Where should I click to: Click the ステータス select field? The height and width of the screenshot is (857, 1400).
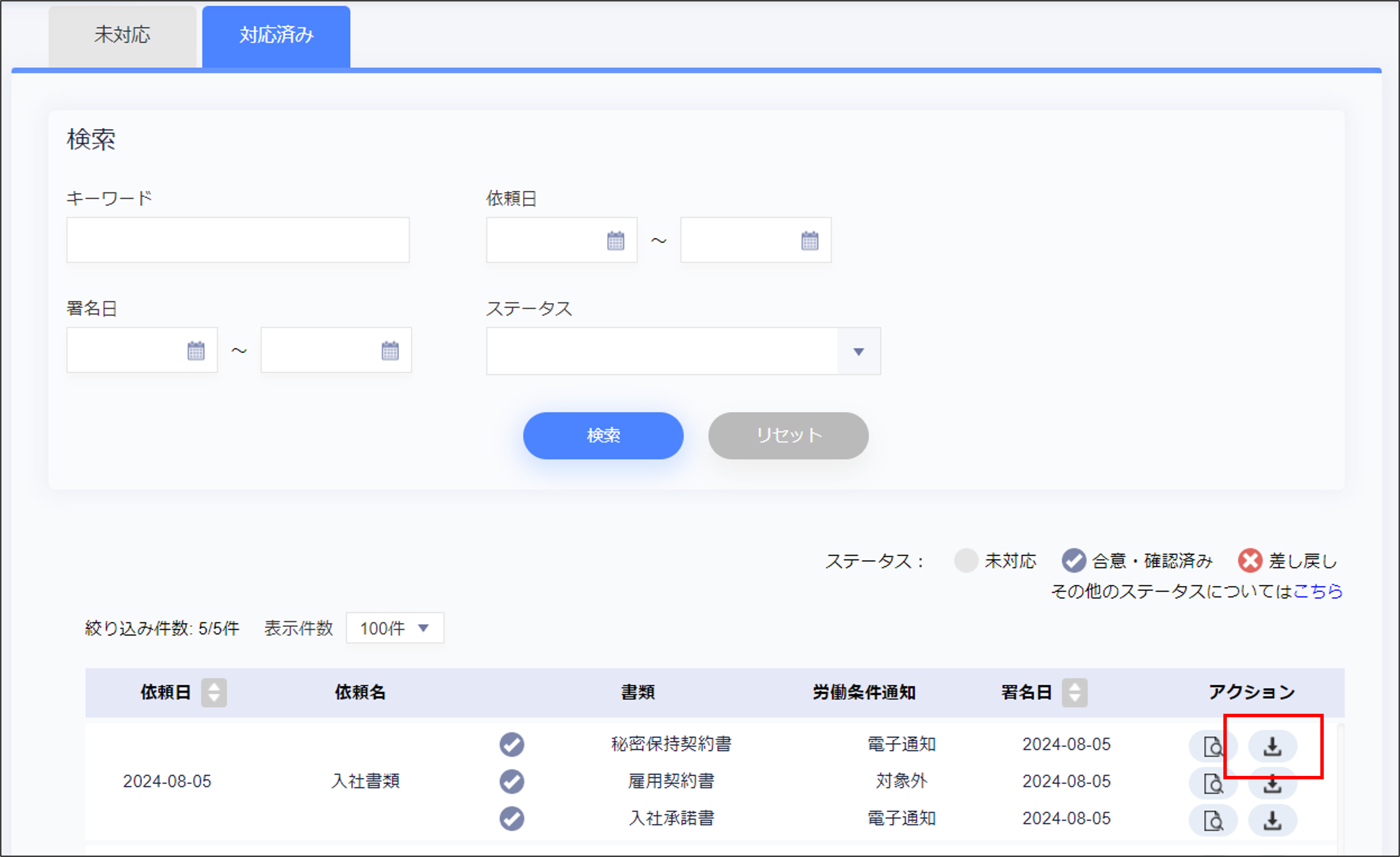tap(683, 351)
